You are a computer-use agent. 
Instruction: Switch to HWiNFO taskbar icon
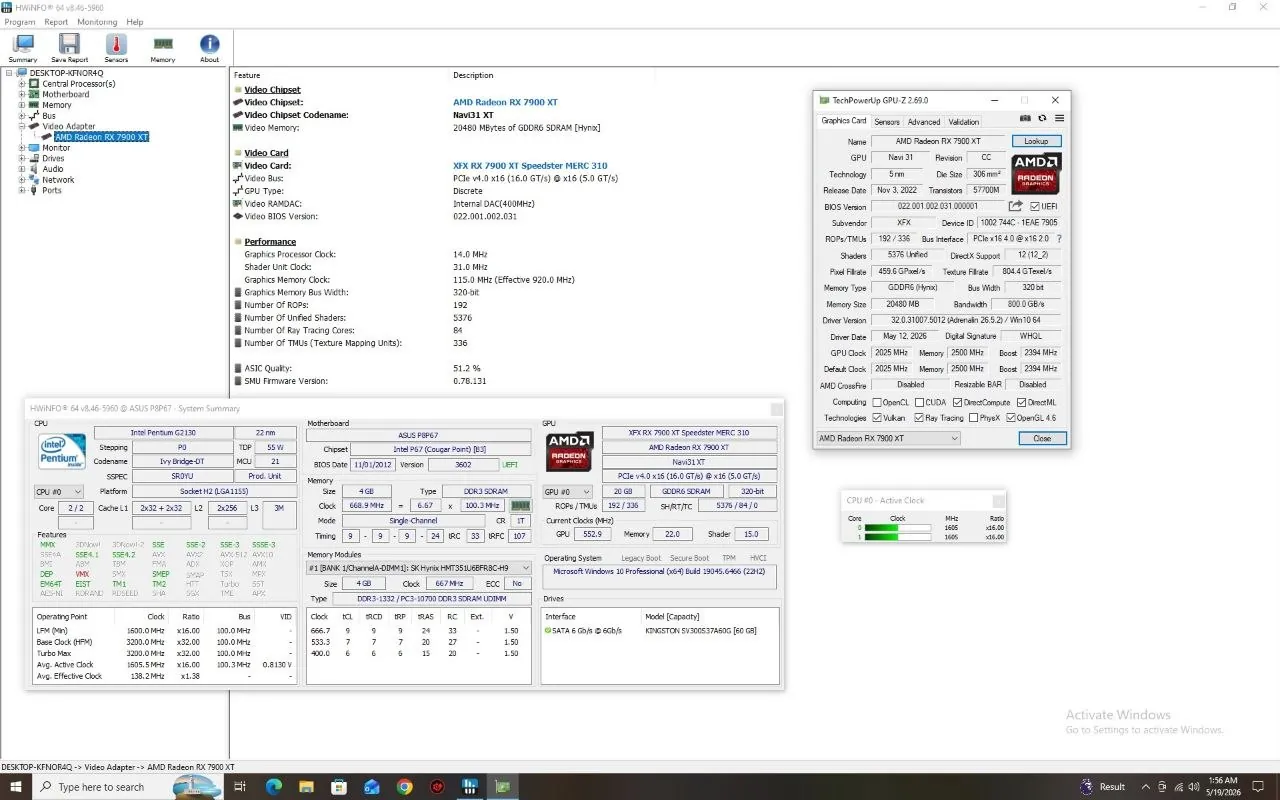(469, 786)
